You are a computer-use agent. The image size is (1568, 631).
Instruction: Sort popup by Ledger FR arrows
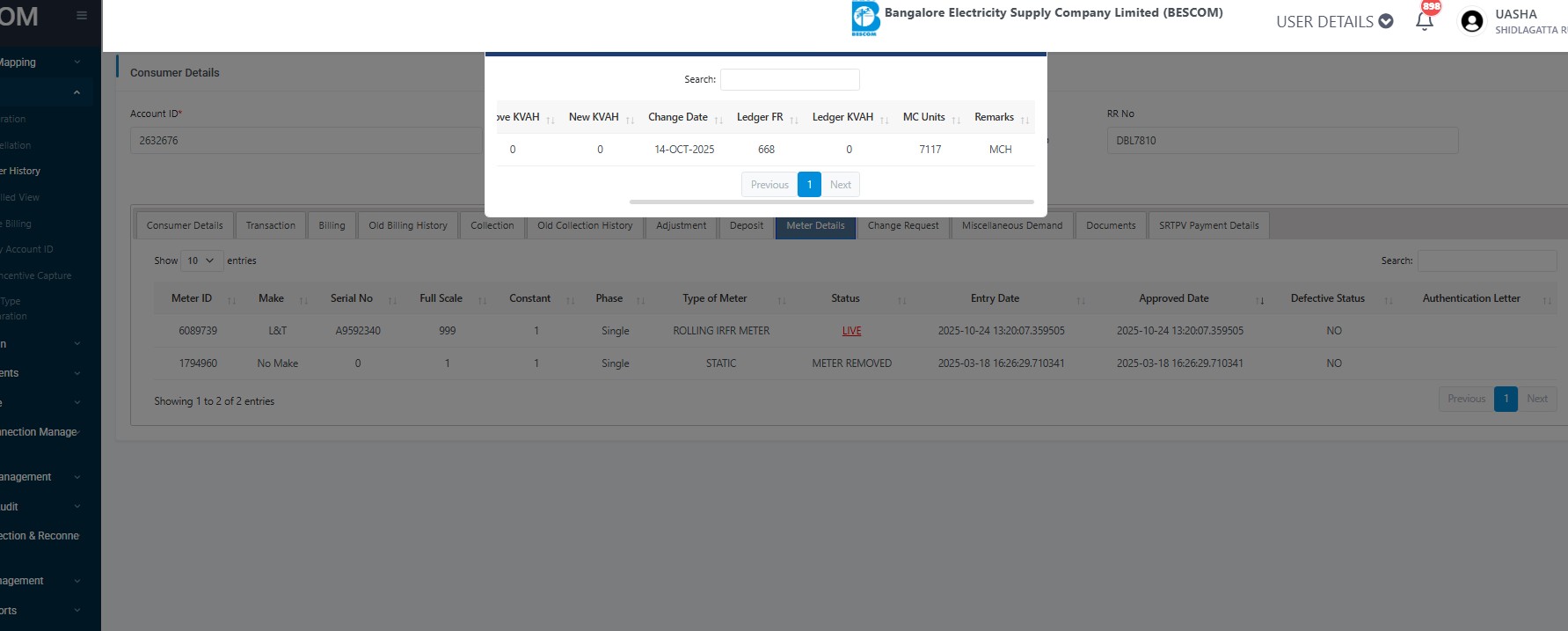point(794,120)
